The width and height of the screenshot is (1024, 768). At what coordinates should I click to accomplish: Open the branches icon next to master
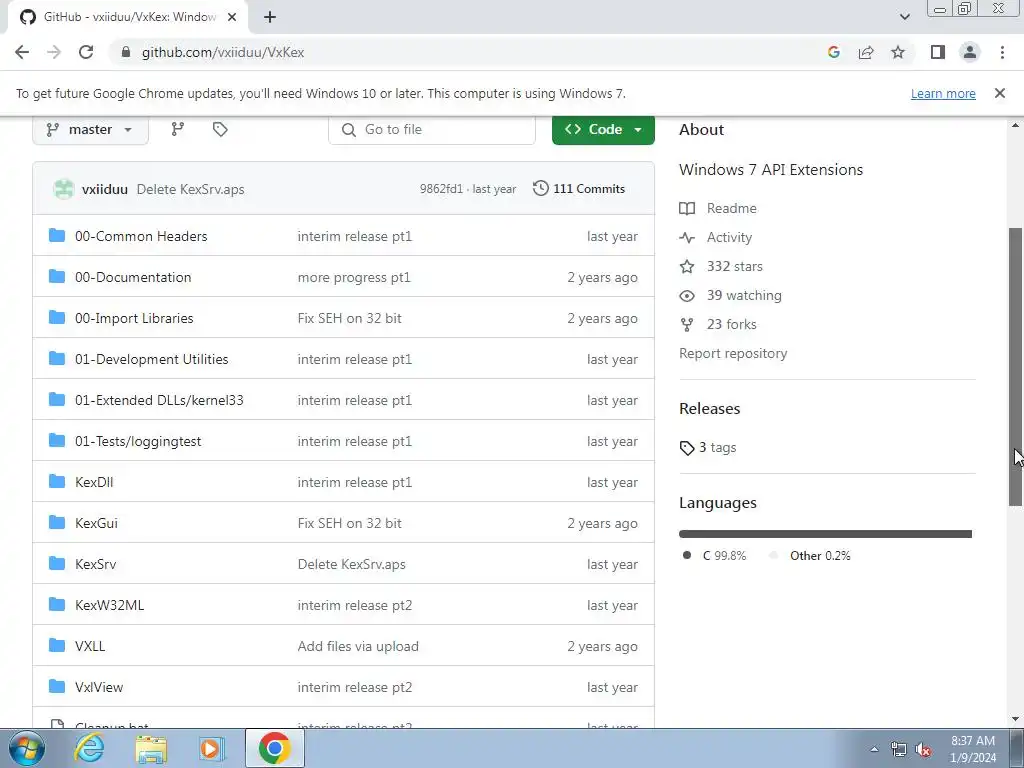178,129
